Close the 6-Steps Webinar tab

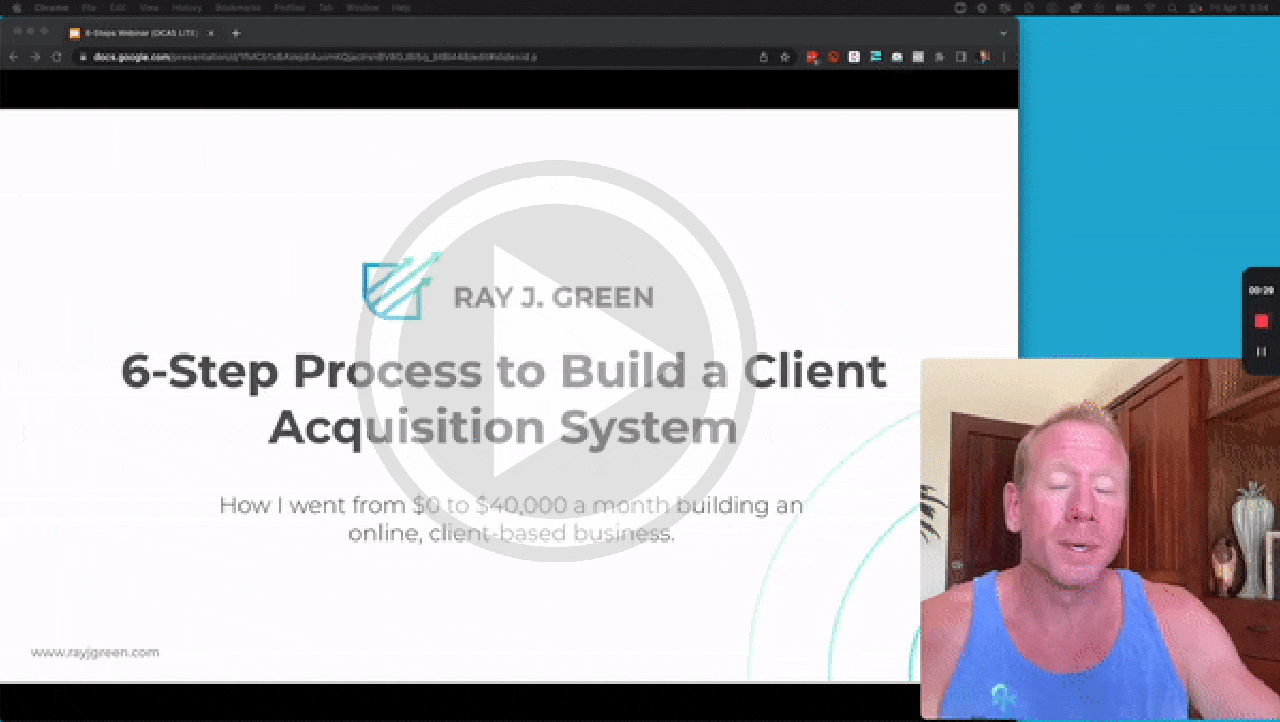point(210,33)
